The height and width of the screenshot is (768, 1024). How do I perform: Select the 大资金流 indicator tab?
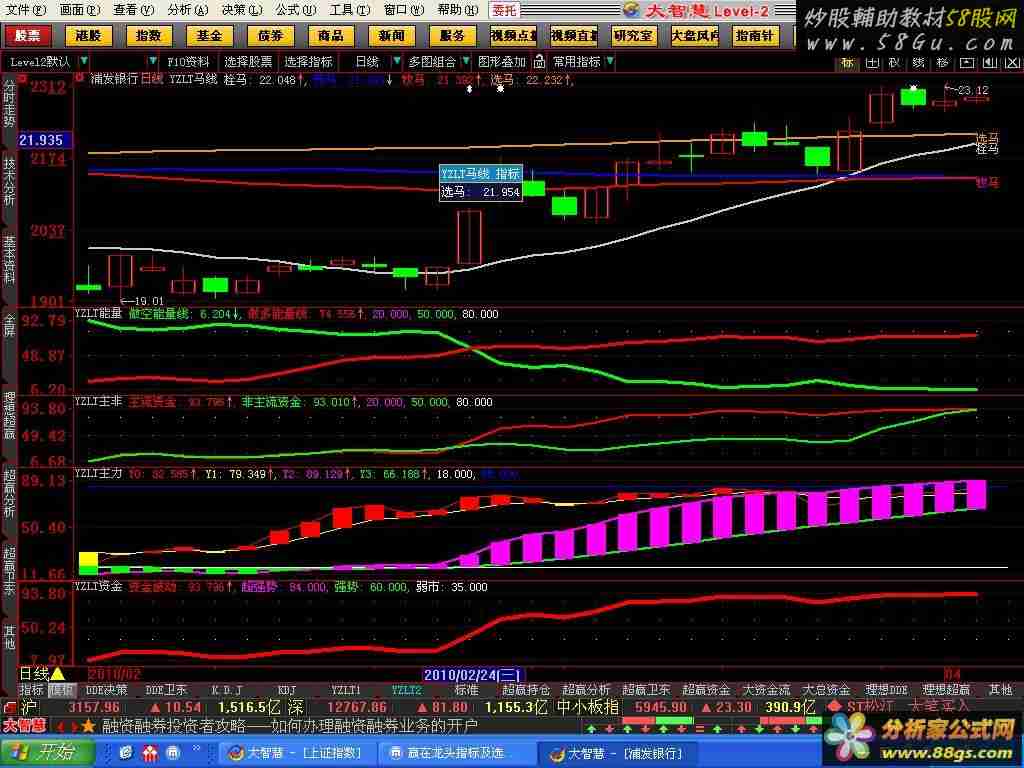[x=766, y=690]
